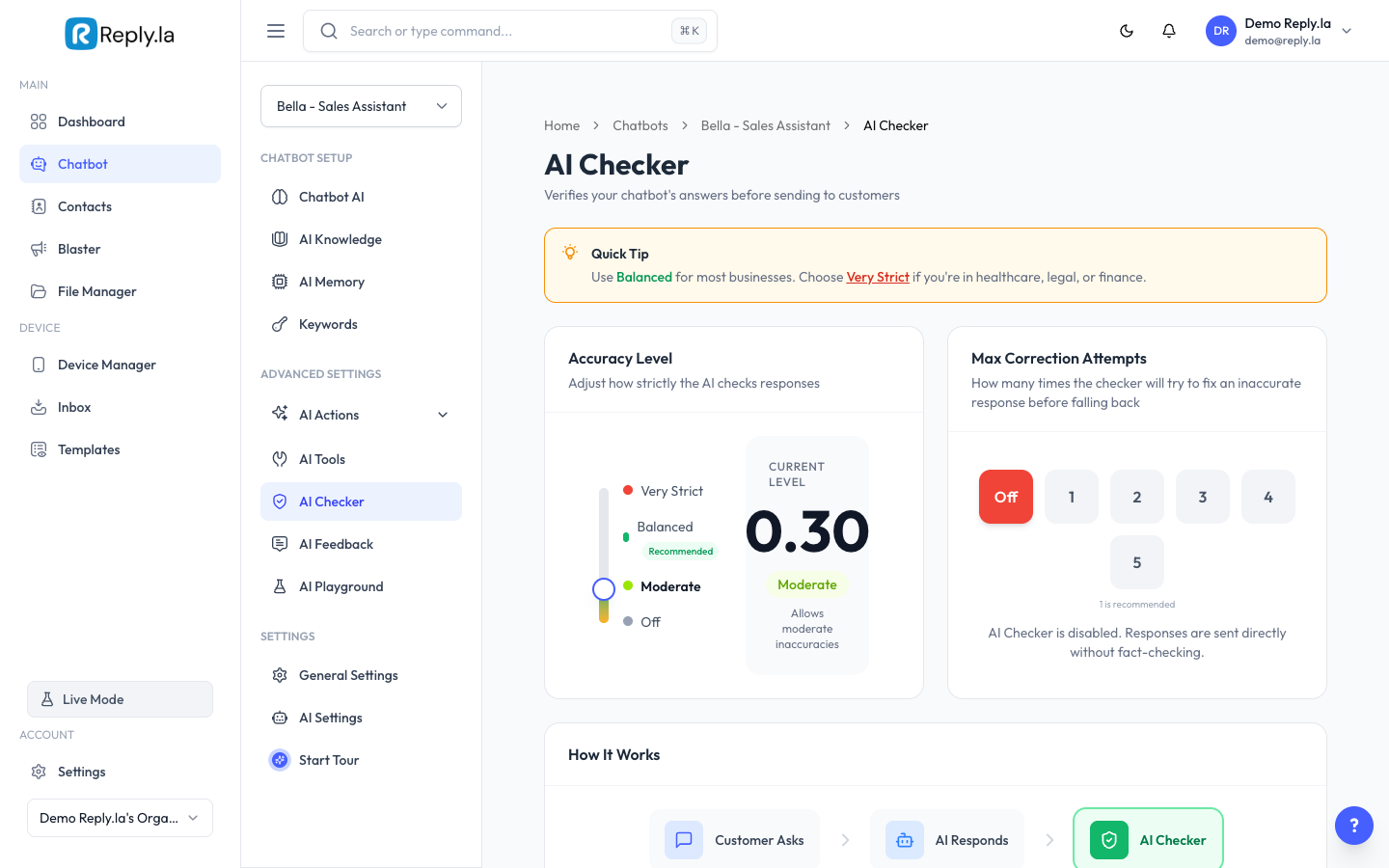Open the AI Actions menu item

pyautogui.click(x=361, y=415)
